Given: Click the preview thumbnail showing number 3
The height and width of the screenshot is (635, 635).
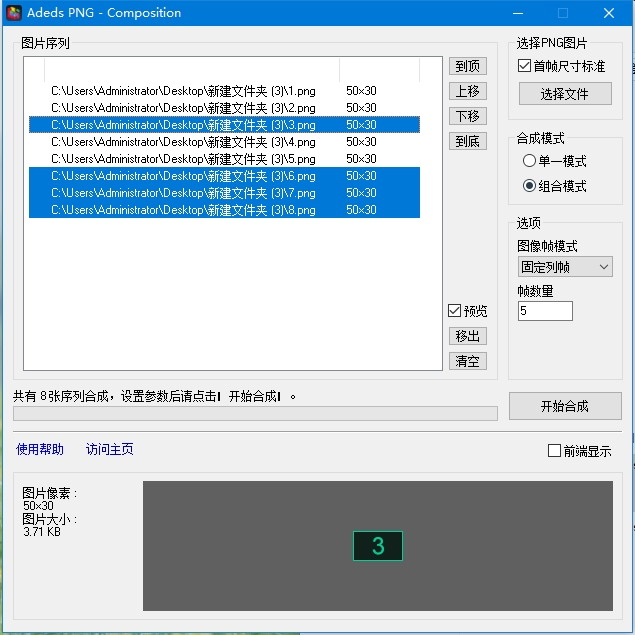Looking at the screenshot, I should [x=378, y=546].
